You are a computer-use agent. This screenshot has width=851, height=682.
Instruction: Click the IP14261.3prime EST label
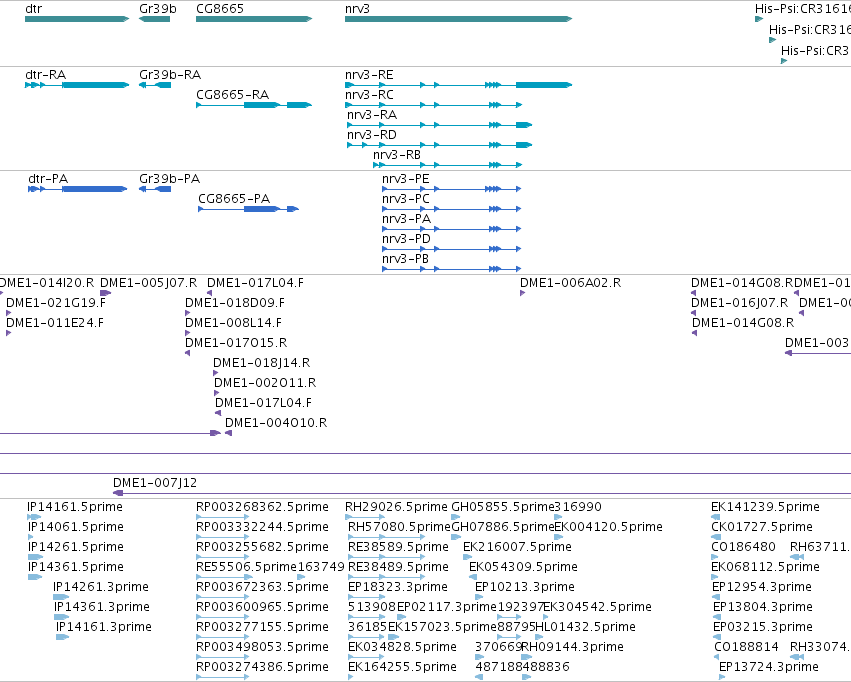click(101, 587)
